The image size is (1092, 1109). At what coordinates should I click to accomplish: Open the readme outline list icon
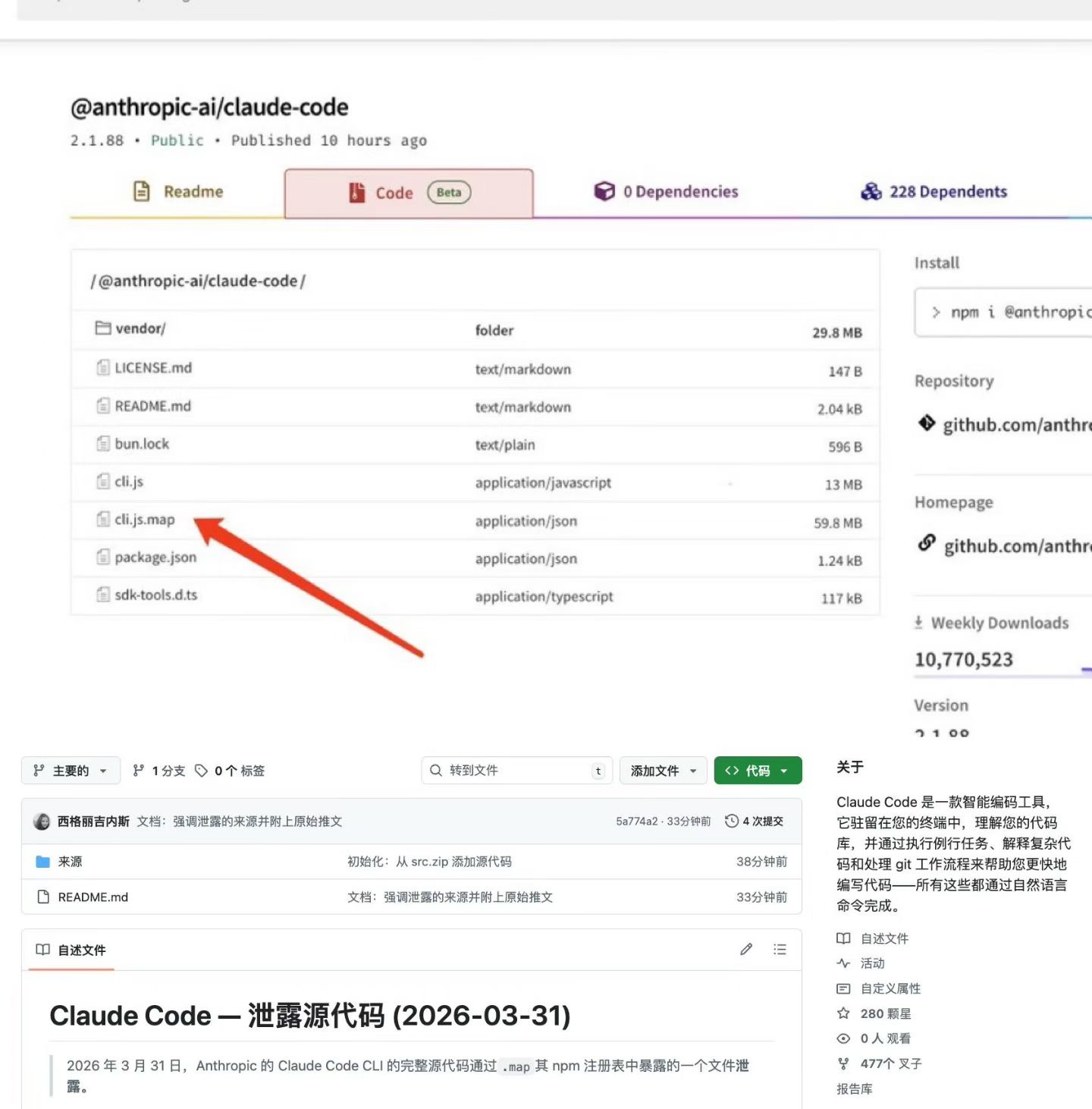(780, 949)
